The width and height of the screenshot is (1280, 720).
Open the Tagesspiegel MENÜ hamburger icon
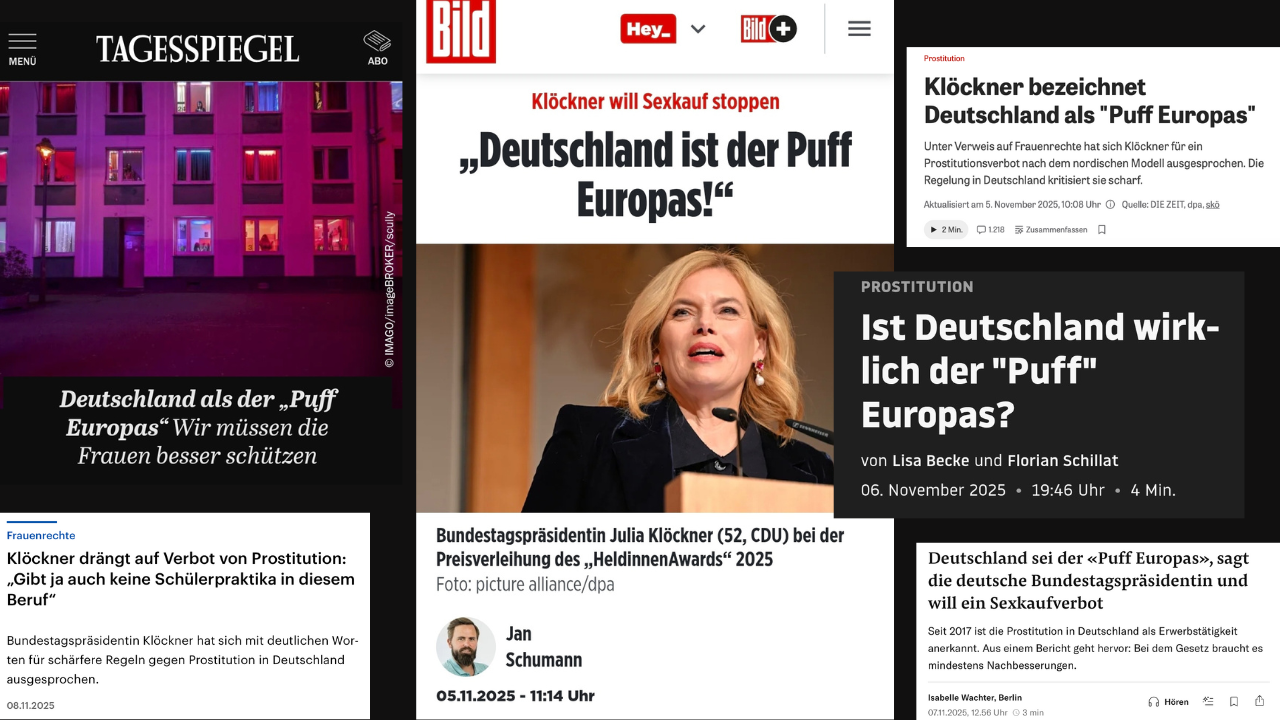click(22, 47)
